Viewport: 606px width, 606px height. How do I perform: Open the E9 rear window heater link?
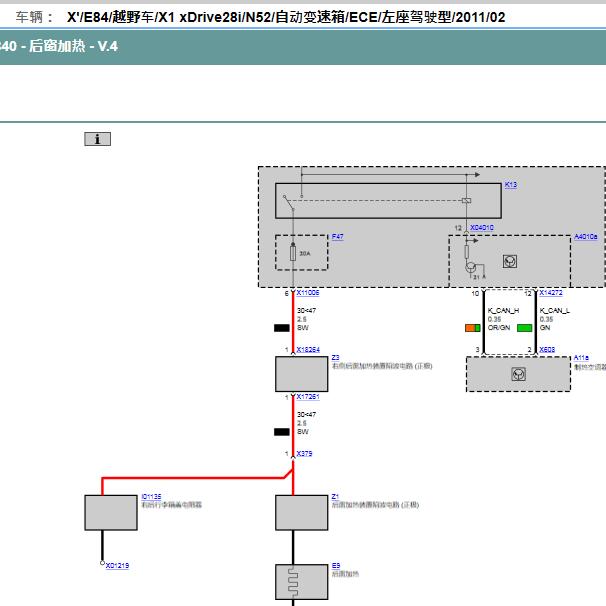[x=335, y=566]
